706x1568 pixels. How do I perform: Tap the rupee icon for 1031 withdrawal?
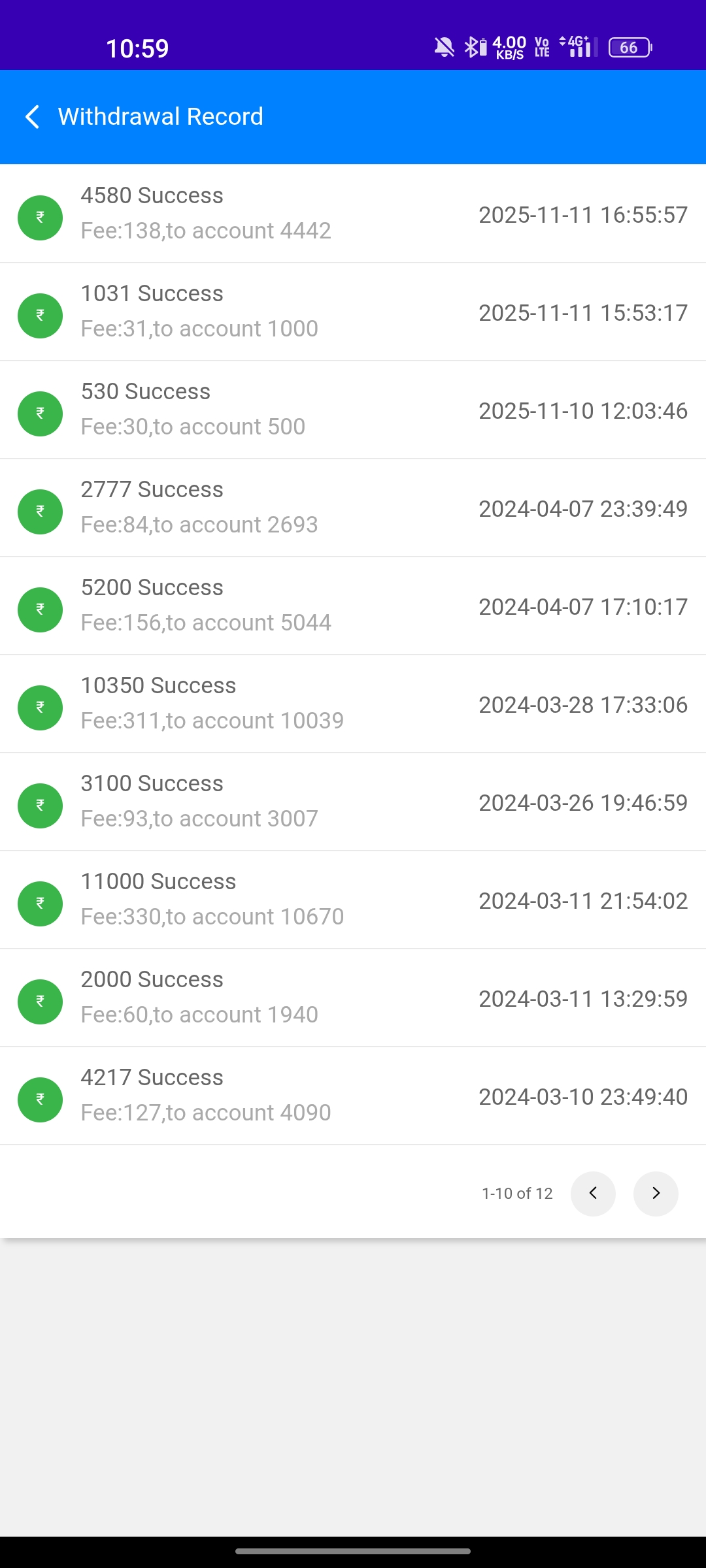click(x=40, y=316)
